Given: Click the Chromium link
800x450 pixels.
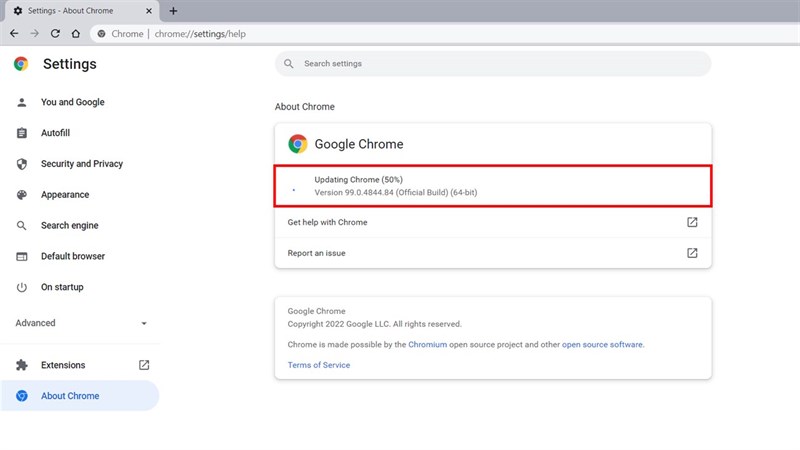Looking at the screenshot, I should 428,344.
